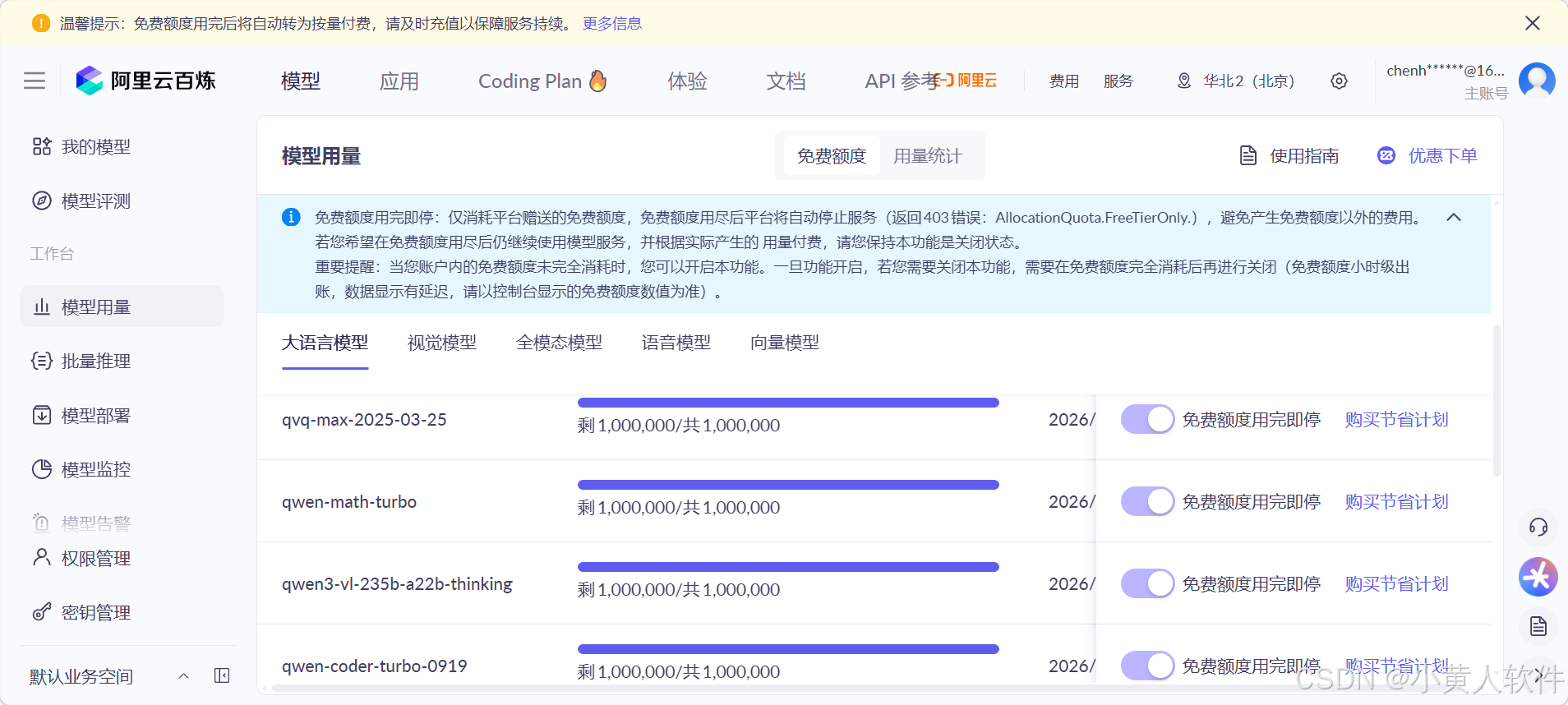
Task: Click the 使用指南 text button
Action: 1304,155
